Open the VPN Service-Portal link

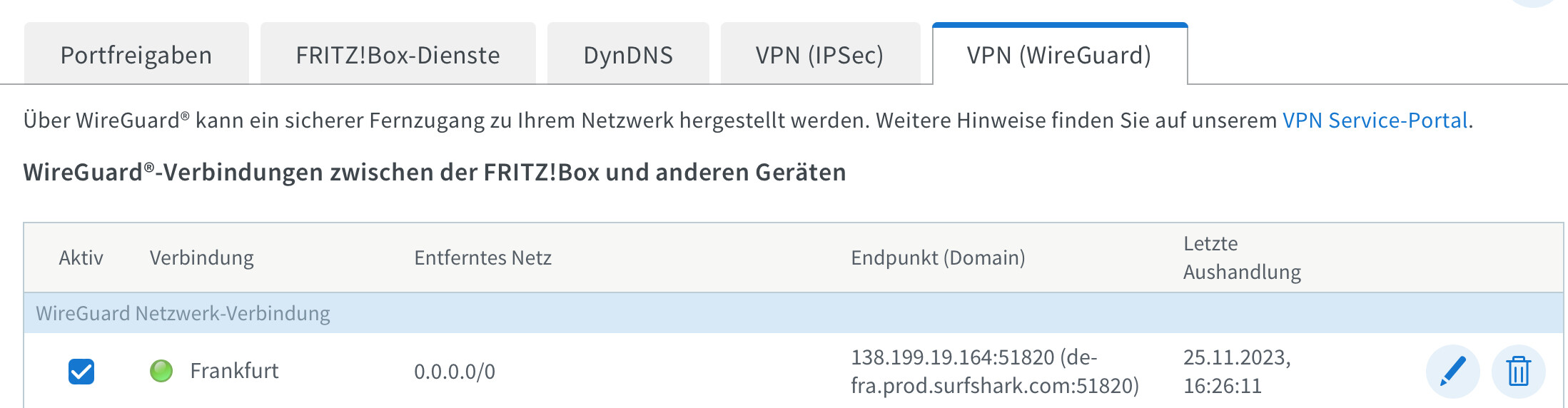(1375, 121)
